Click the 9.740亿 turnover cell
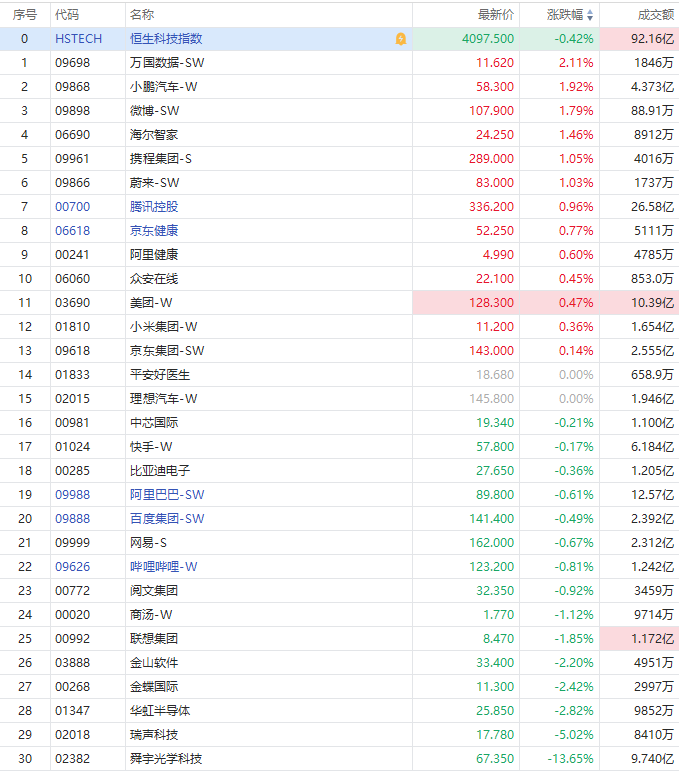Screen dimensions: 679x771 coord(652,759)
